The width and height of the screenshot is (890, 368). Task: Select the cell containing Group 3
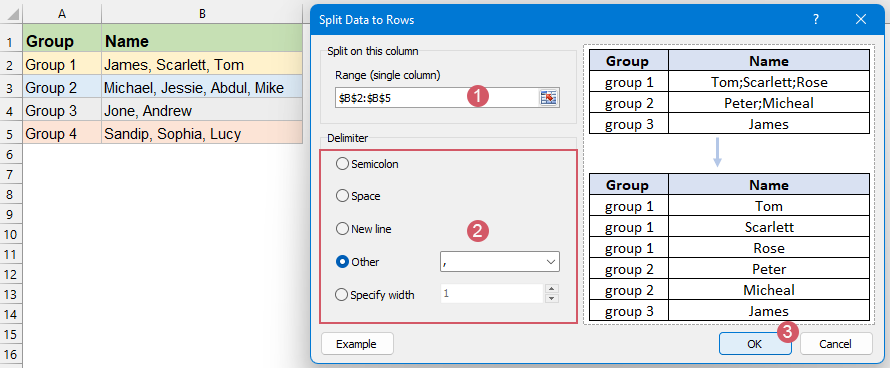click(62, 111)
